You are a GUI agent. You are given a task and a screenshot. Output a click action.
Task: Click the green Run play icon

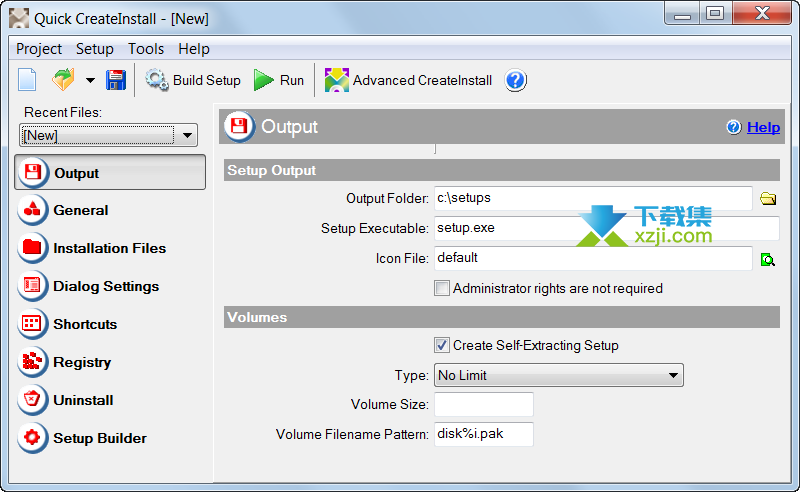pyautogui.click(x=264, y=80)
